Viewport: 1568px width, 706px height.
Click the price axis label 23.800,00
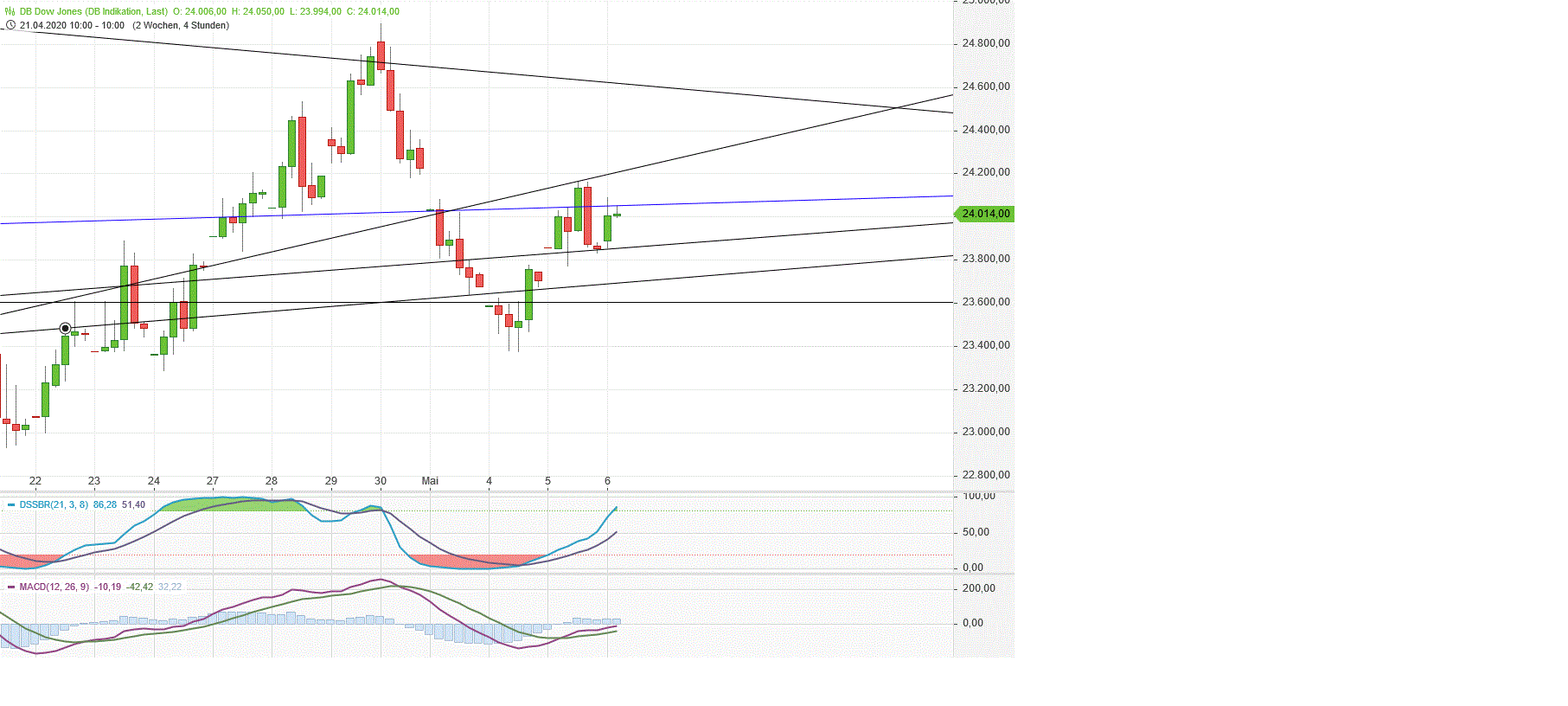[986, 259]
